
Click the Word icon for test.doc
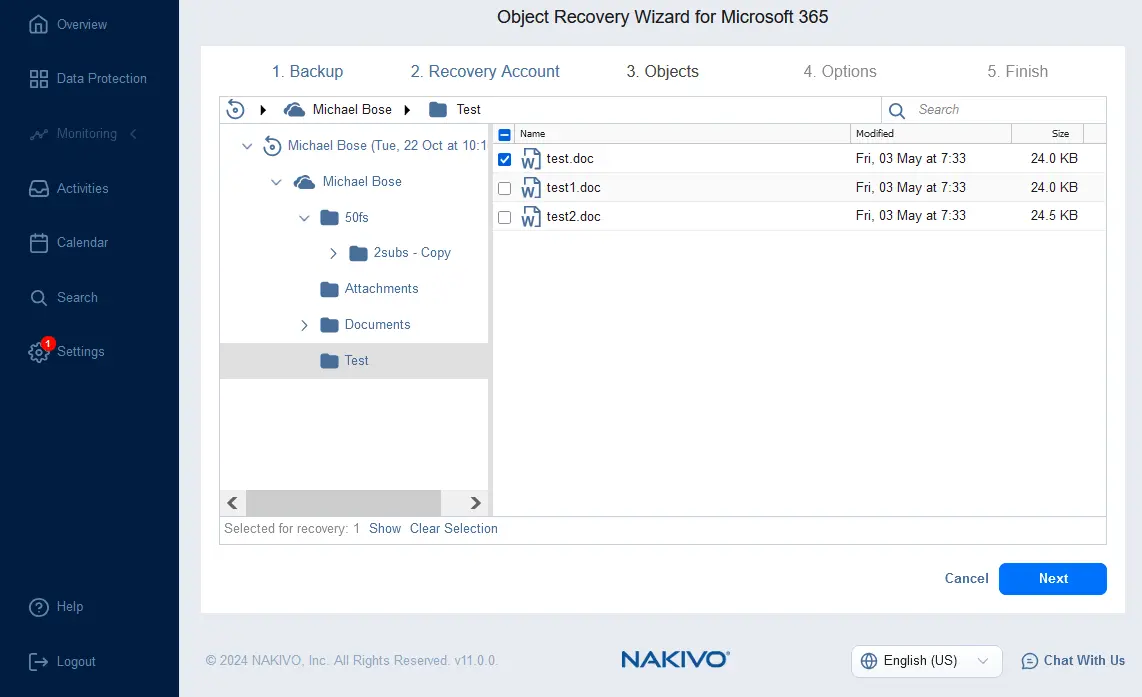click(531, 159)
